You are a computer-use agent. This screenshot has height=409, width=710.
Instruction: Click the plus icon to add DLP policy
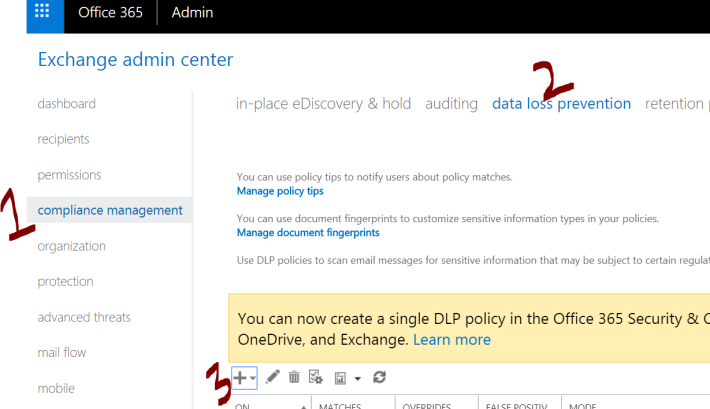pyautogui.click(x=240, y=378)
